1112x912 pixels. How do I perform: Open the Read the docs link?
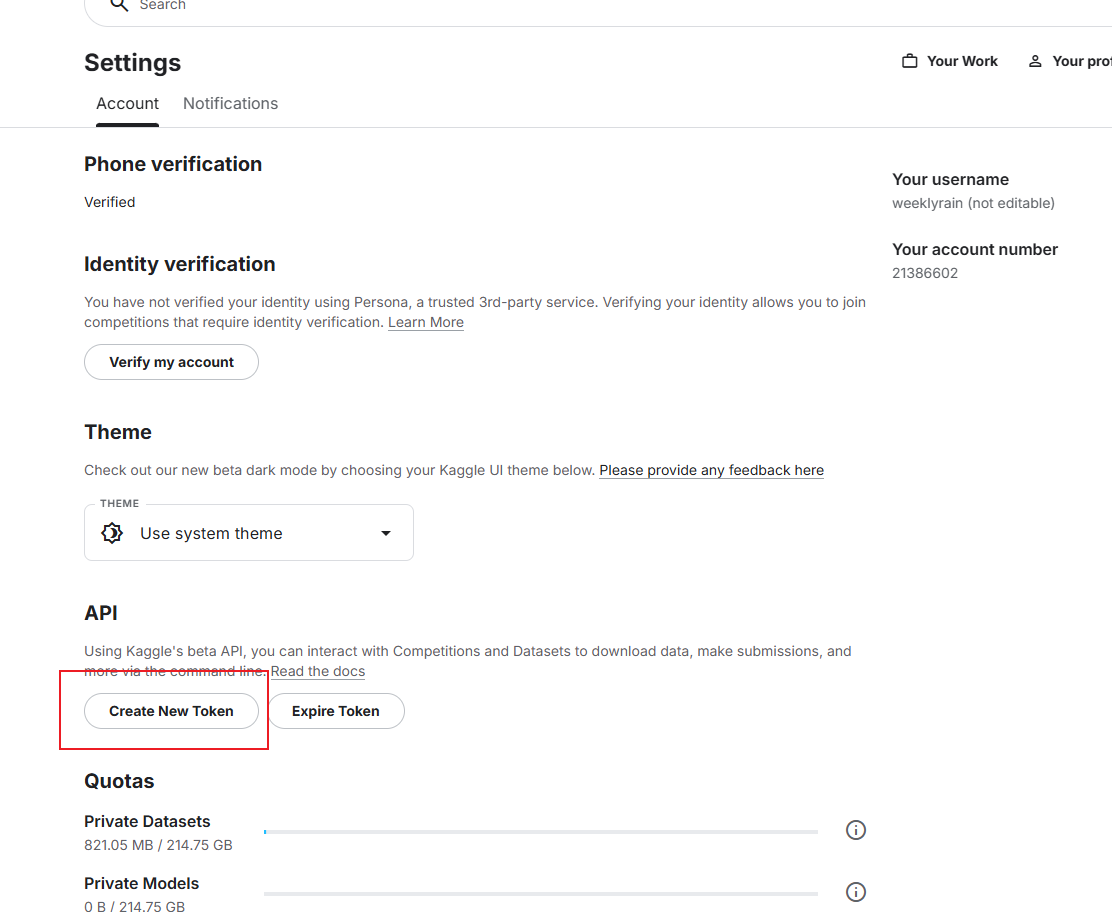pyautogui.click(x=318, y=671)
